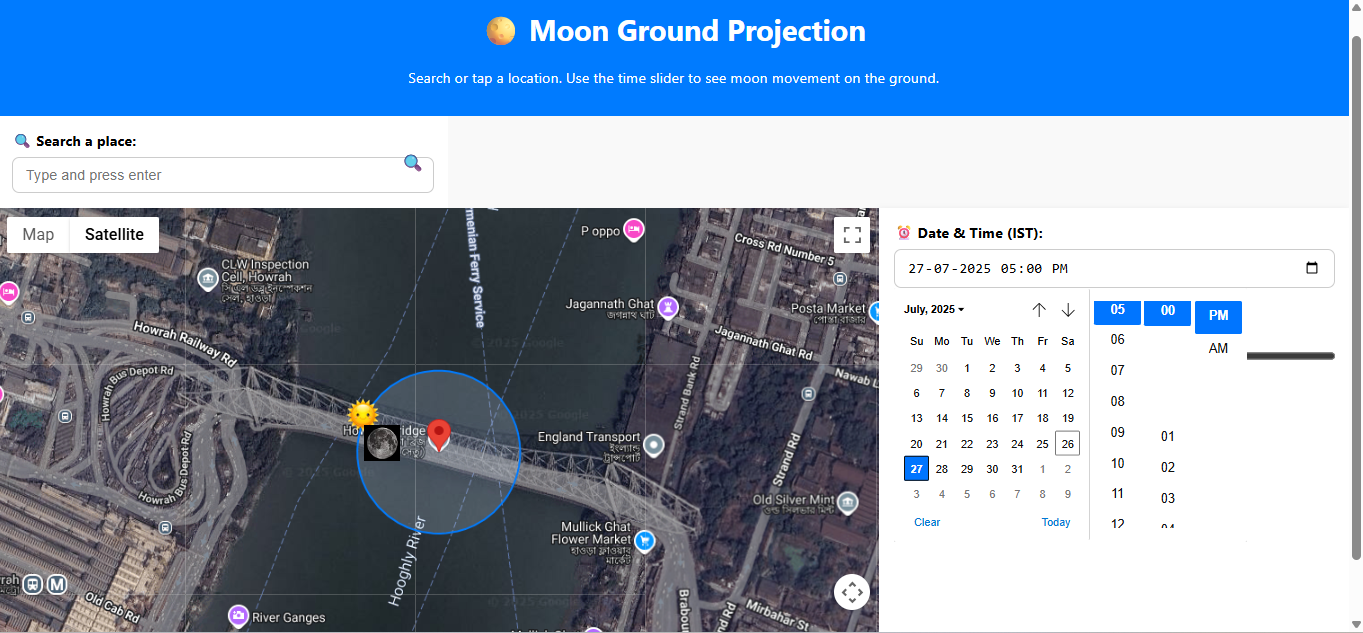Click the P oppo hotel marker

pyautogui.click(x=633, y=230)
